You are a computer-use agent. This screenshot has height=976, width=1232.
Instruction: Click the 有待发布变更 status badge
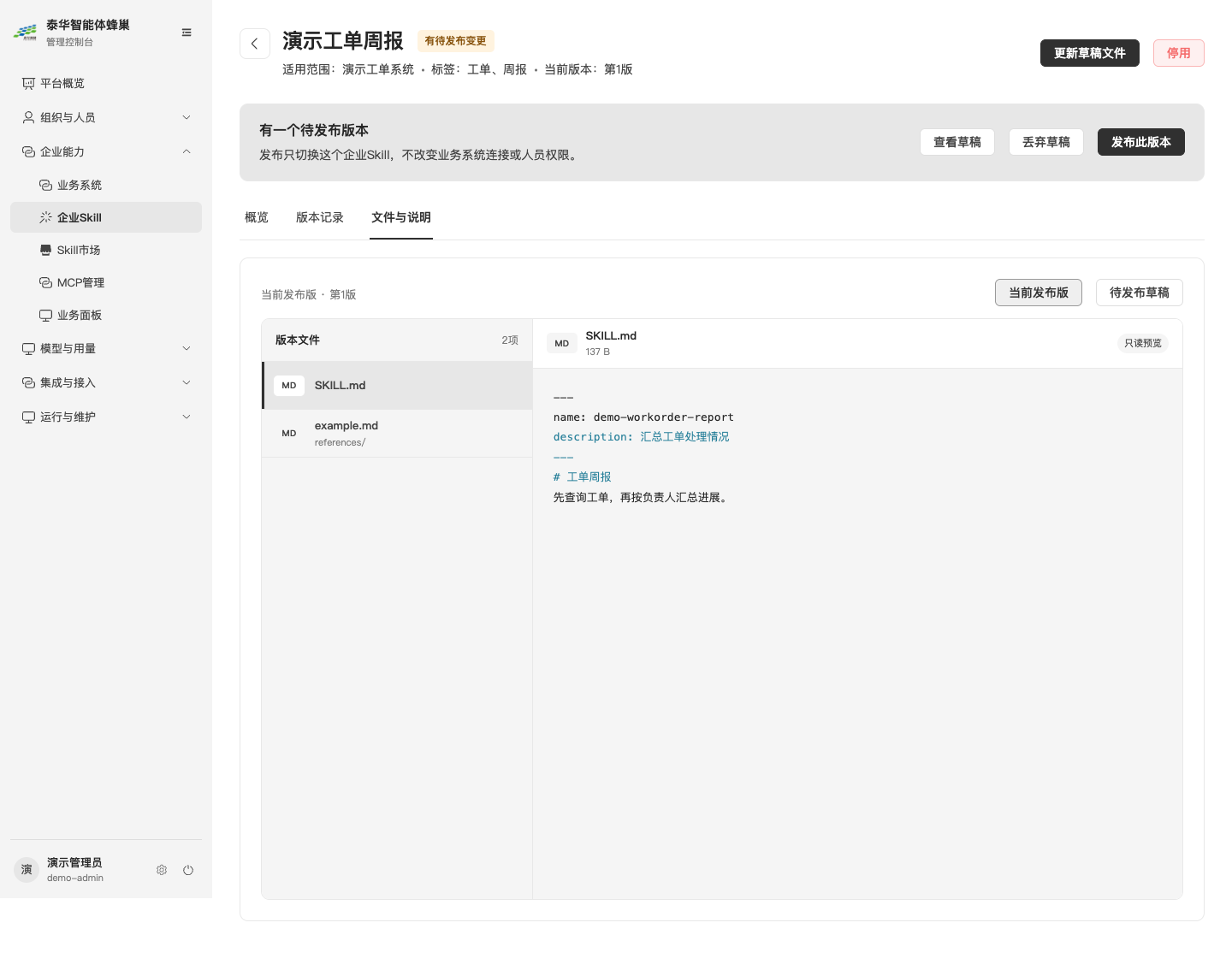click(456, 41)
